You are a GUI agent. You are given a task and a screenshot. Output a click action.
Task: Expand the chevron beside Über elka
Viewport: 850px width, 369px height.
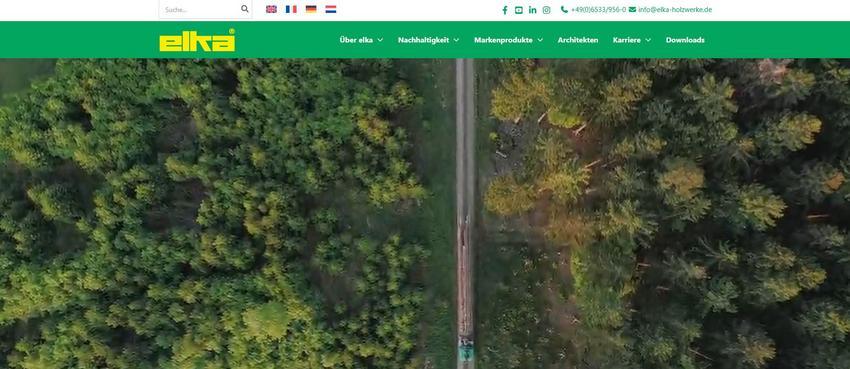380,40
